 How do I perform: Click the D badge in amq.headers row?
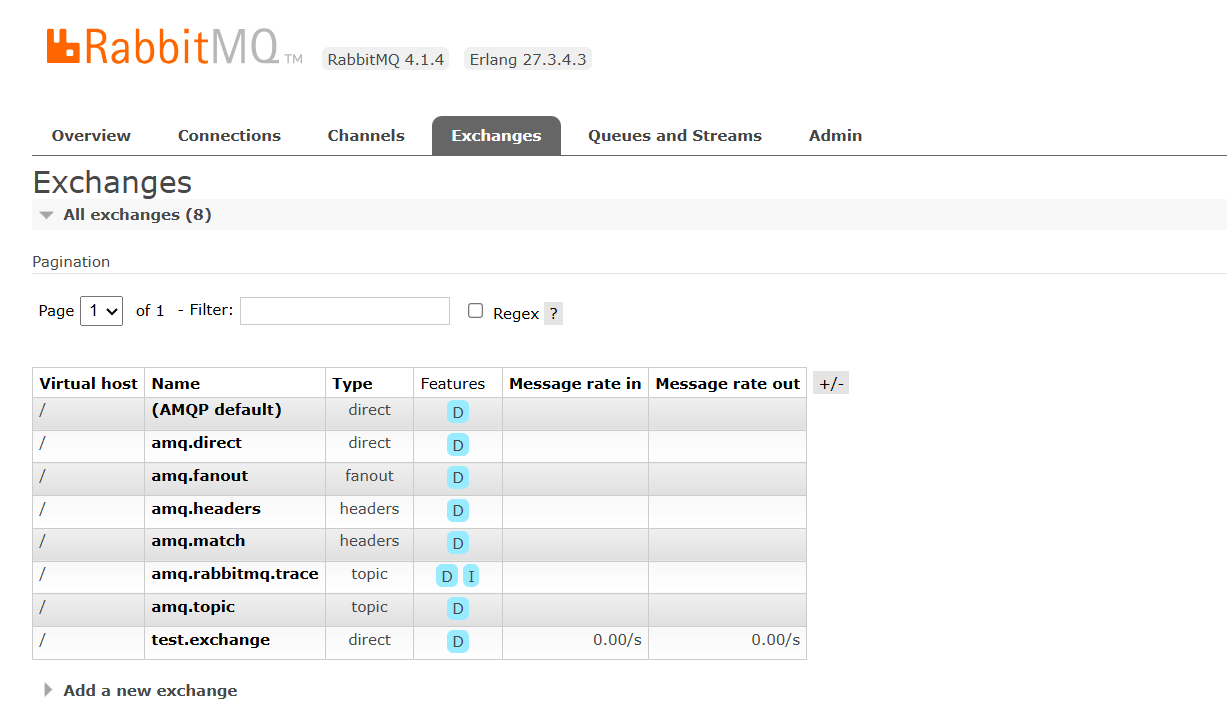tap(458, 511)
